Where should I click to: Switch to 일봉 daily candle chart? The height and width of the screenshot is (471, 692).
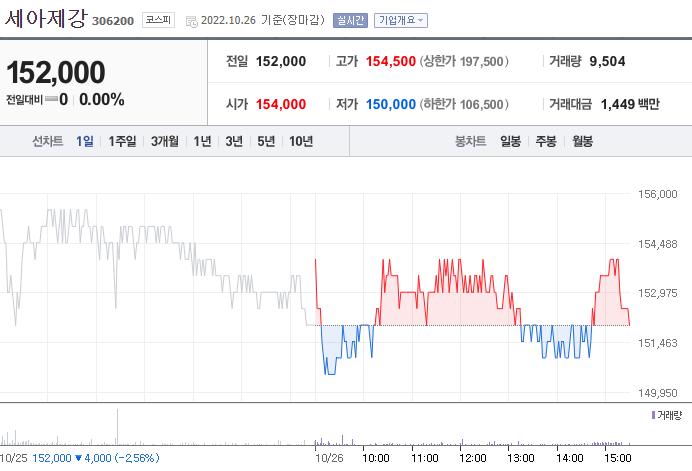coord(510,141)
